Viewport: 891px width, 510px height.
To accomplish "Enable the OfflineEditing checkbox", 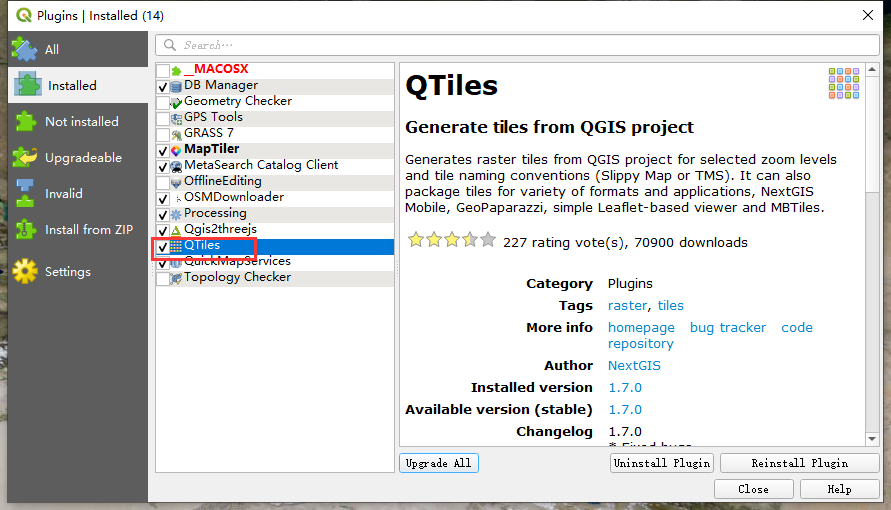I will tap(163, 182).
